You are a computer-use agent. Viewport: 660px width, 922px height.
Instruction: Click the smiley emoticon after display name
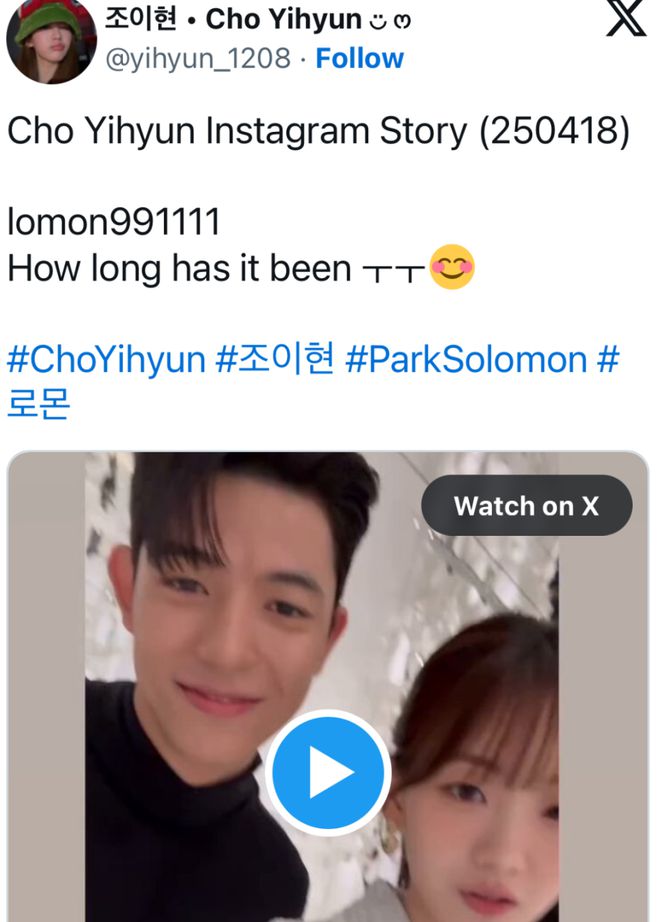(x=390, y=21)
